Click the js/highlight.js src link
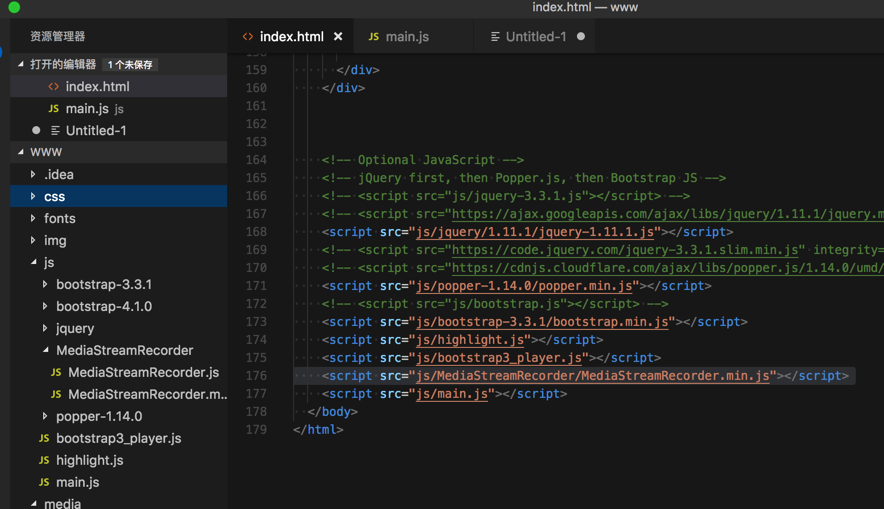 tap(470, 340)
